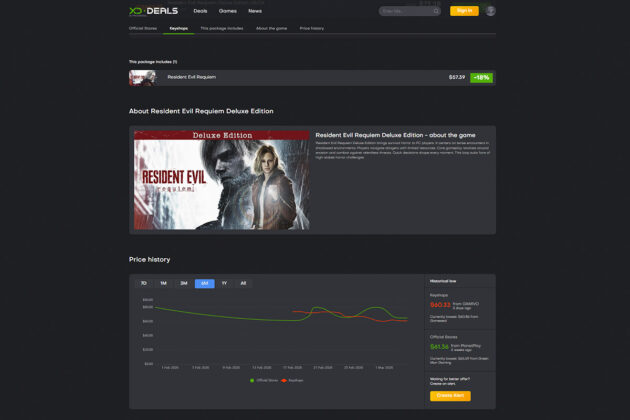Image resolution: width=630 pixels, height=420 pixels.
Task: Jump to This package includes tab
Action: [x=221, y=28]
